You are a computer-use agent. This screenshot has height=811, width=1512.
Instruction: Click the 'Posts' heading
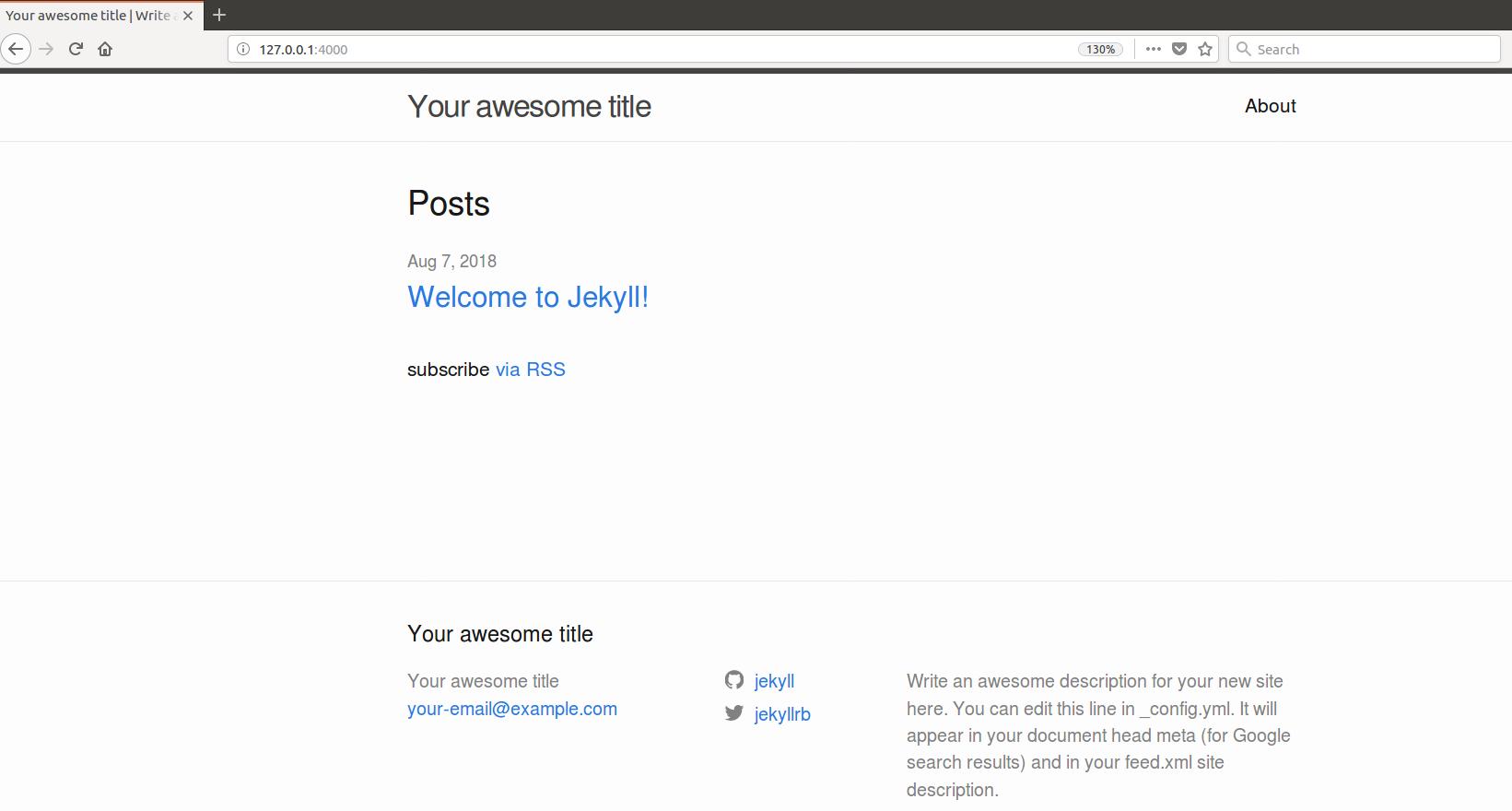(x=449, y=204)
